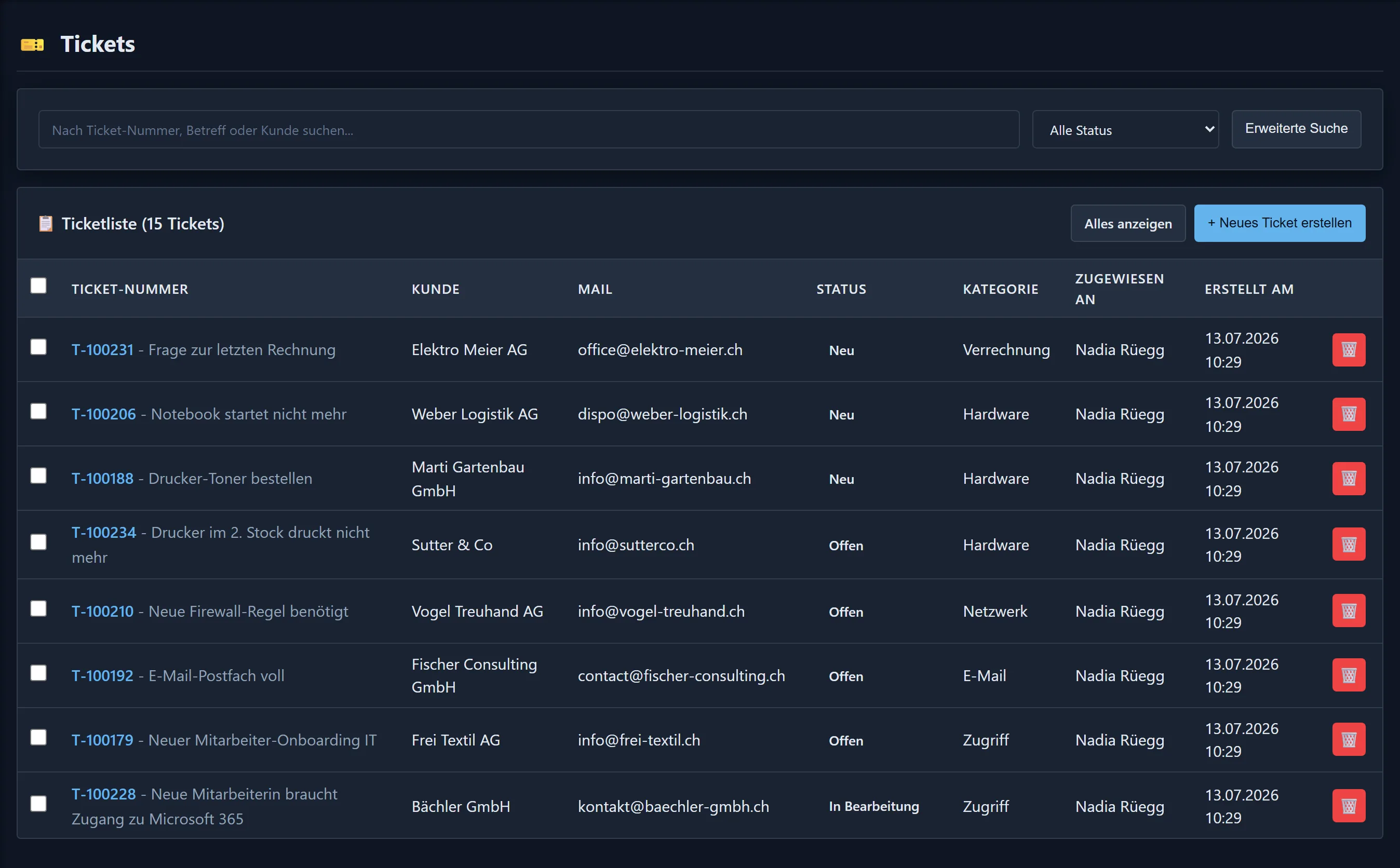1400x868 pixels.
Task: Click the Status column header
Action: tap(841, 289)
